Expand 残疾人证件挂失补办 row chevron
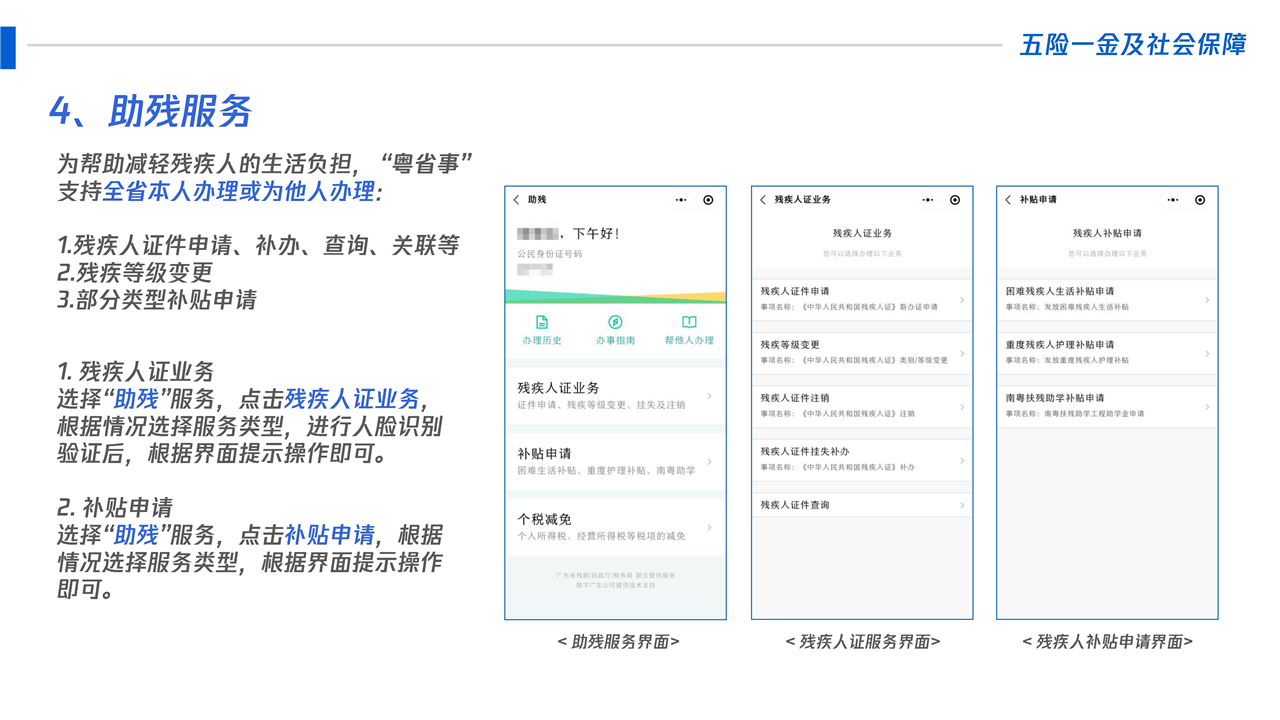This screenshot has height=720, width=1280. point(962,460)
